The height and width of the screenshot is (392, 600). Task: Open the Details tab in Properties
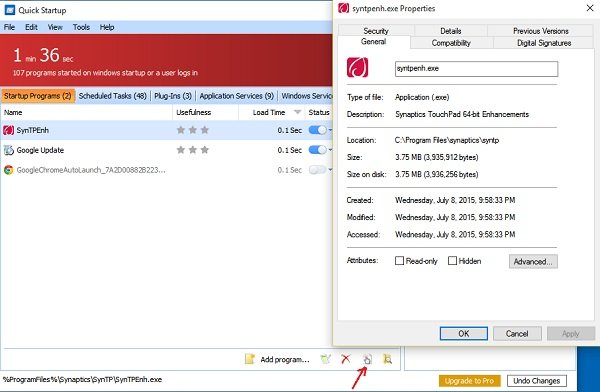[x=451, y=31]
